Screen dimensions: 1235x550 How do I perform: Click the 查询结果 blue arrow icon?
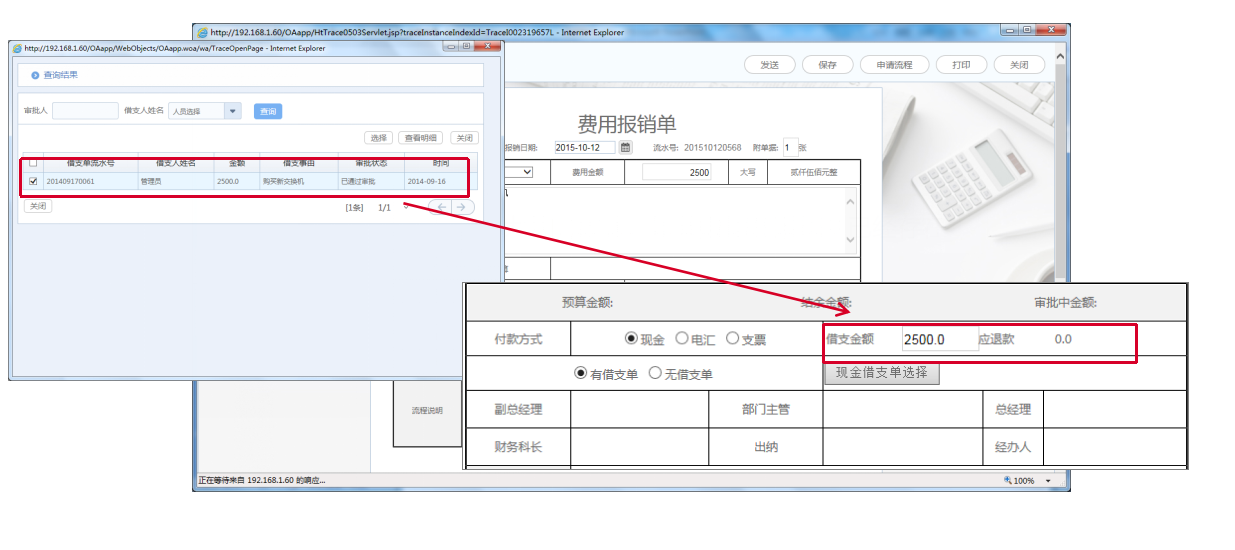coord(35,75)
